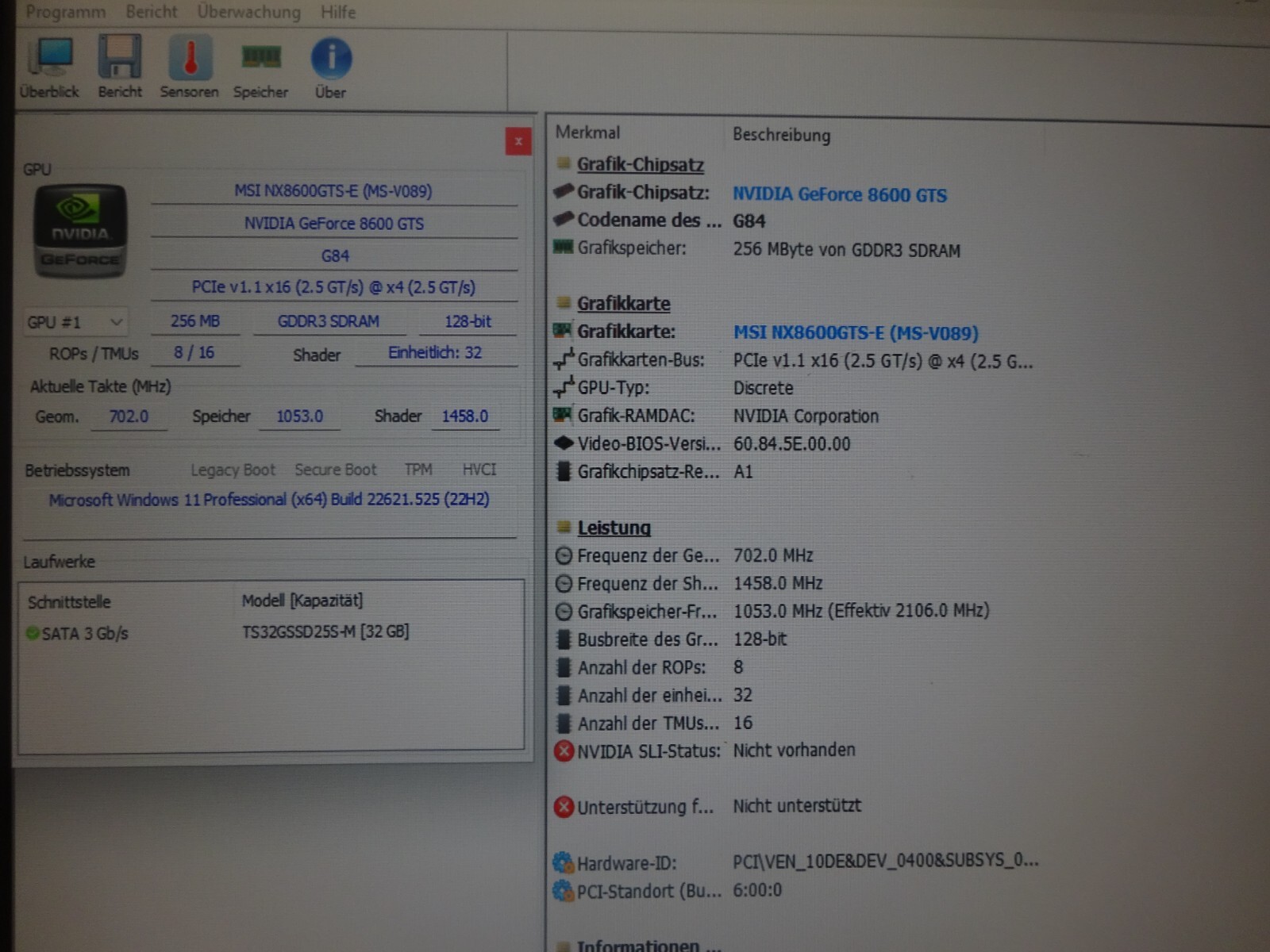Click the TS32GSSD25S-M [32 GB] drive entry

[x=325, y=632]
